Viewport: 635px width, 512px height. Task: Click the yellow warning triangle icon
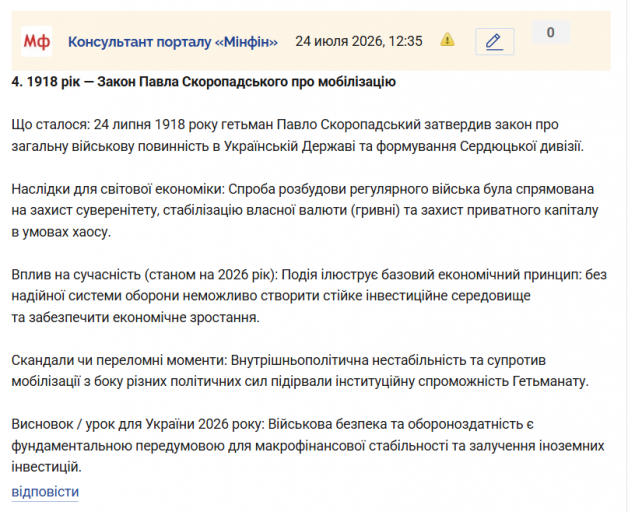pyautogui.click(x=447, y=40)
